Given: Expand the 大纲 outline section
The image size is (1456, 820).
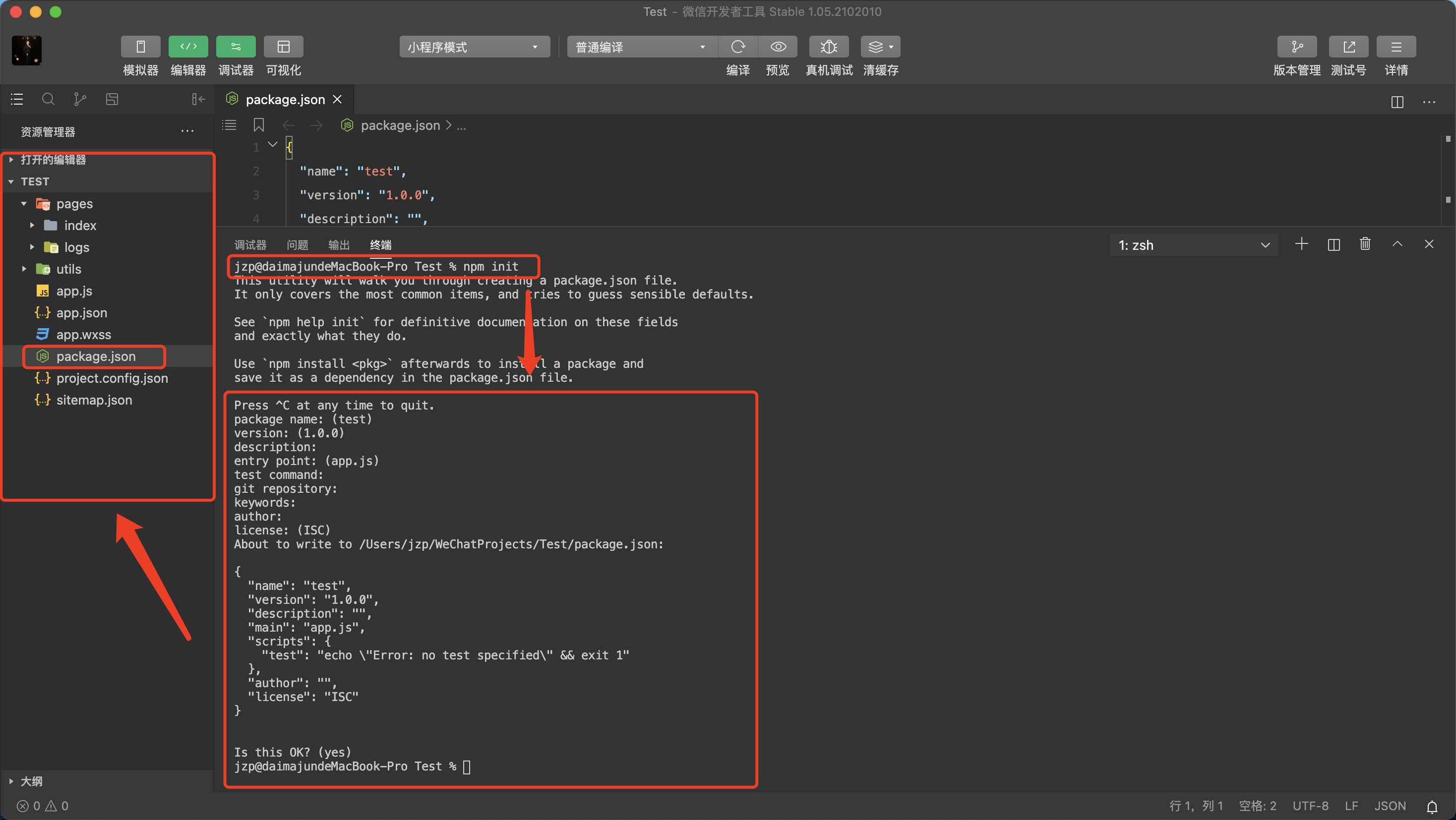Looking at the screenshot, I should (x=108, y=781).
